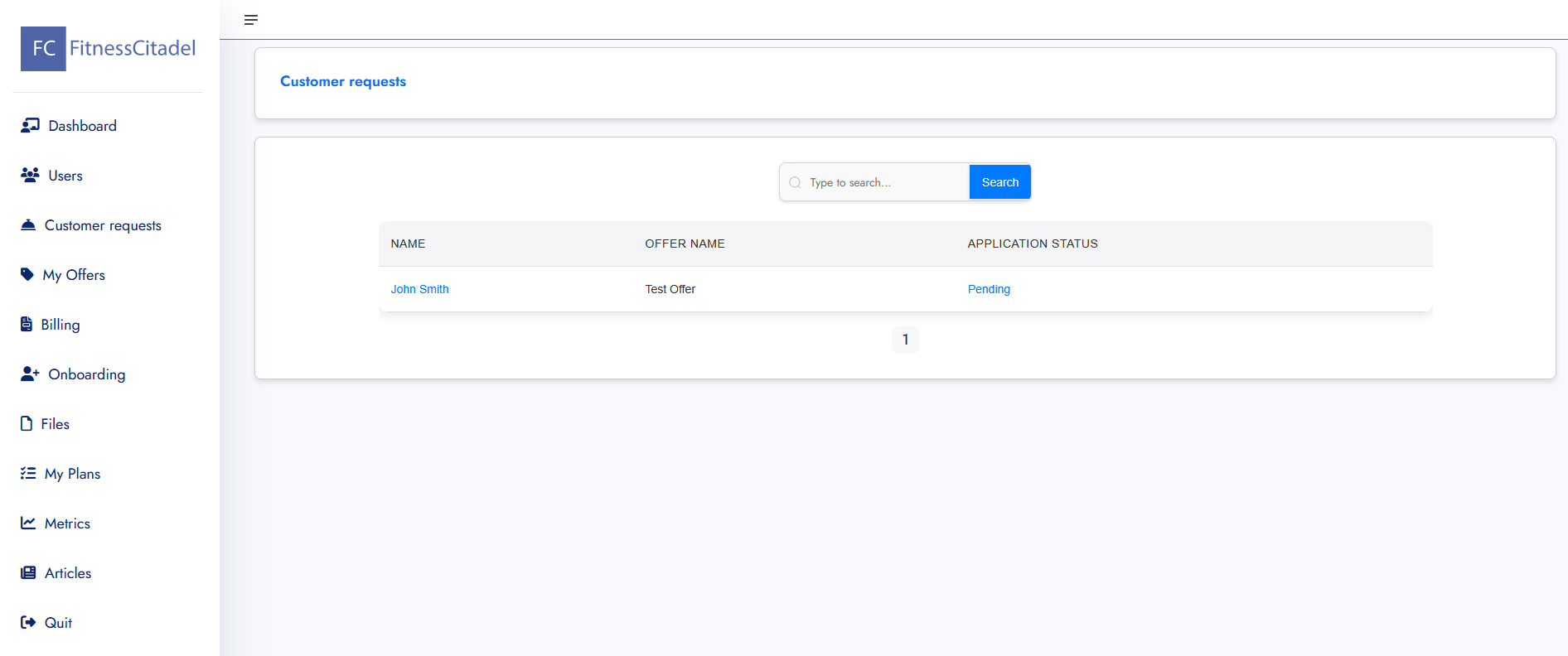Click the Users group icon
This screenshot has width=1568, height=656.
(x=30, y=175)
